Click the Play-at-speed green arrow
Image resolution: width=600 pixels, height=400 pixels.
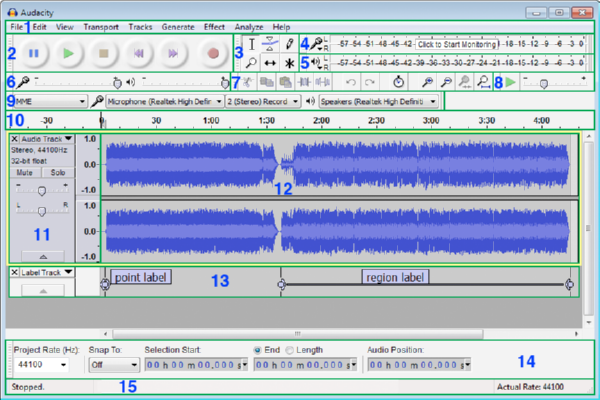(x=510, y=82)
